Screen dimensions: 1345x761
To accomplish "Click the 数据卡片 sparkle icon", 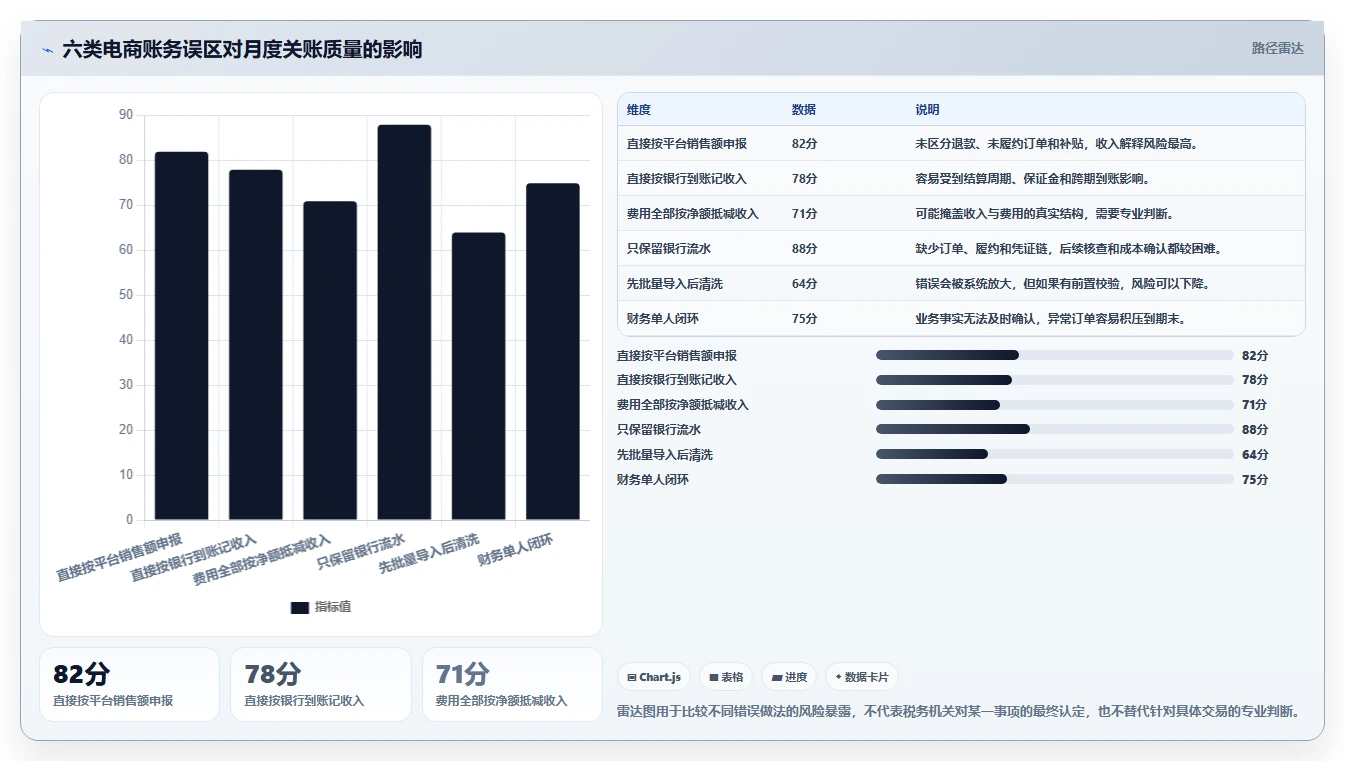I will click(x=838, y=677).
